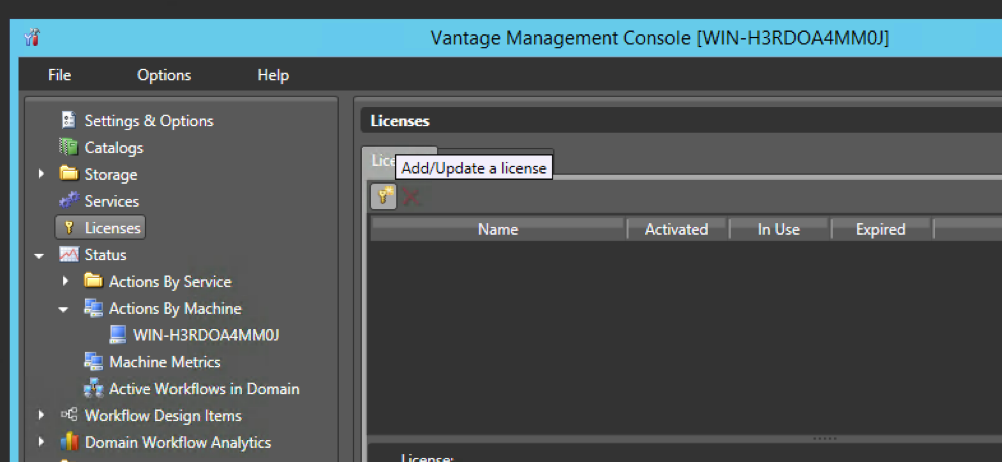Select Services in the tree

[112, 201]
